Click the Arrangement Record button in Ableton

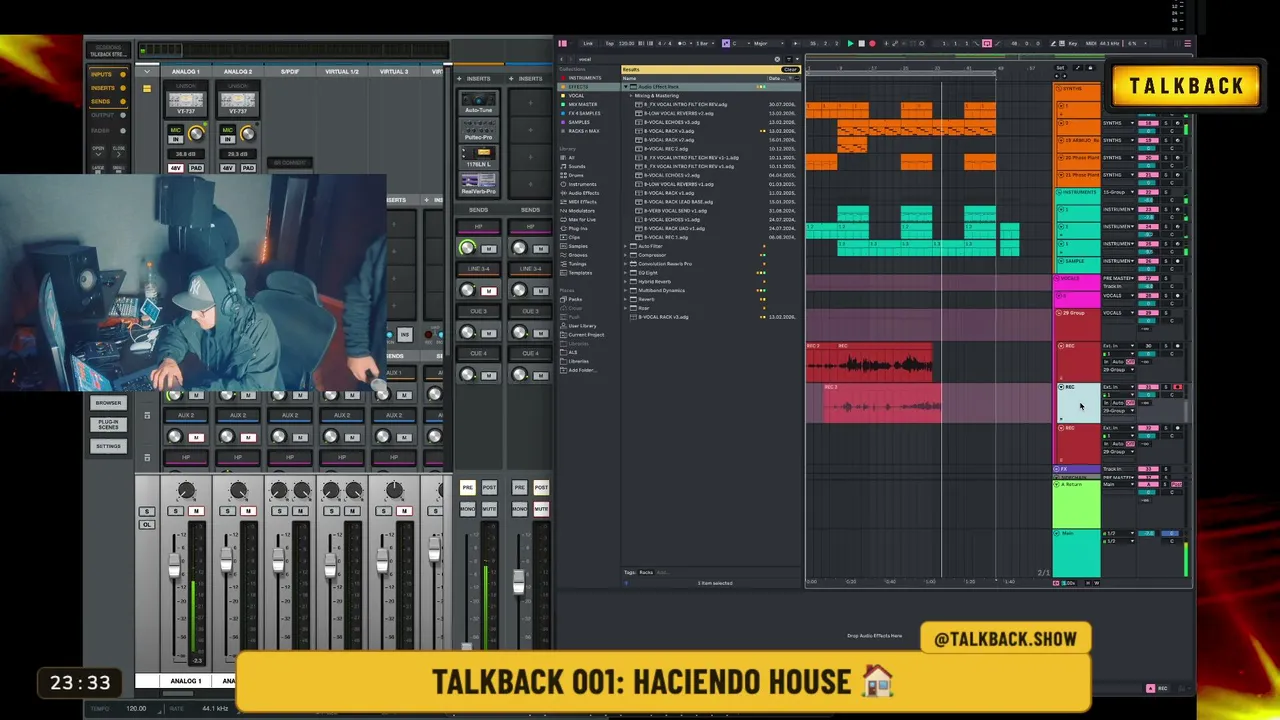tap(872, 44)
